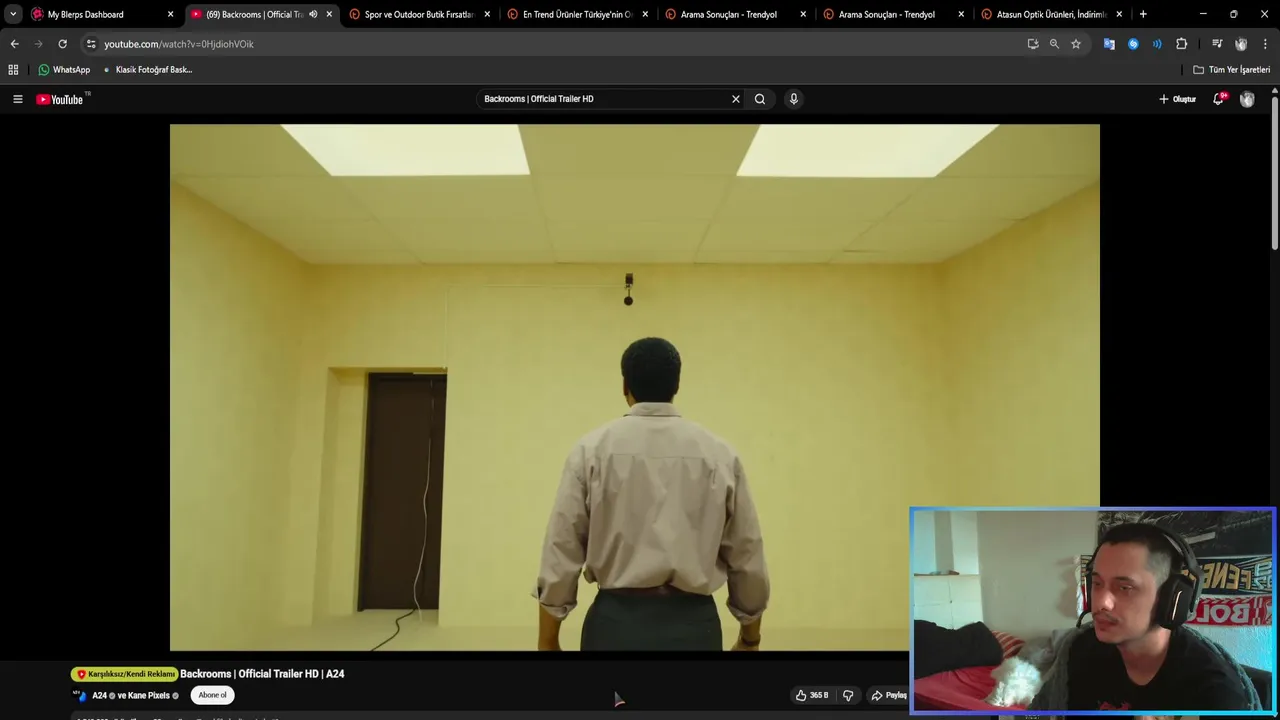
Task: Go back with browser back arrow
Action: click(14, 44)
